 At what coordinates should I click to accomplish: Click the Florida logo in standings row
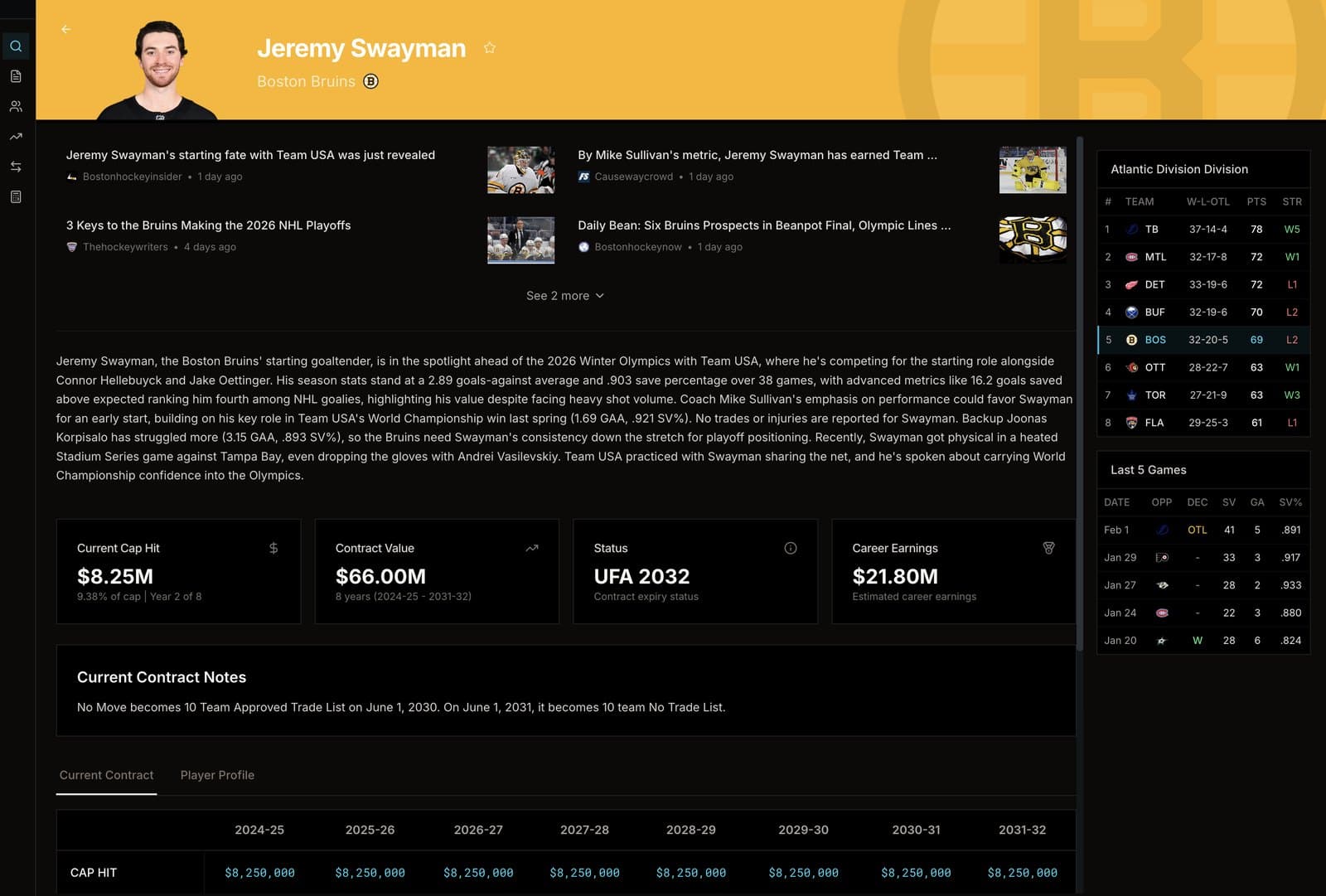(x=1132, y=423)
